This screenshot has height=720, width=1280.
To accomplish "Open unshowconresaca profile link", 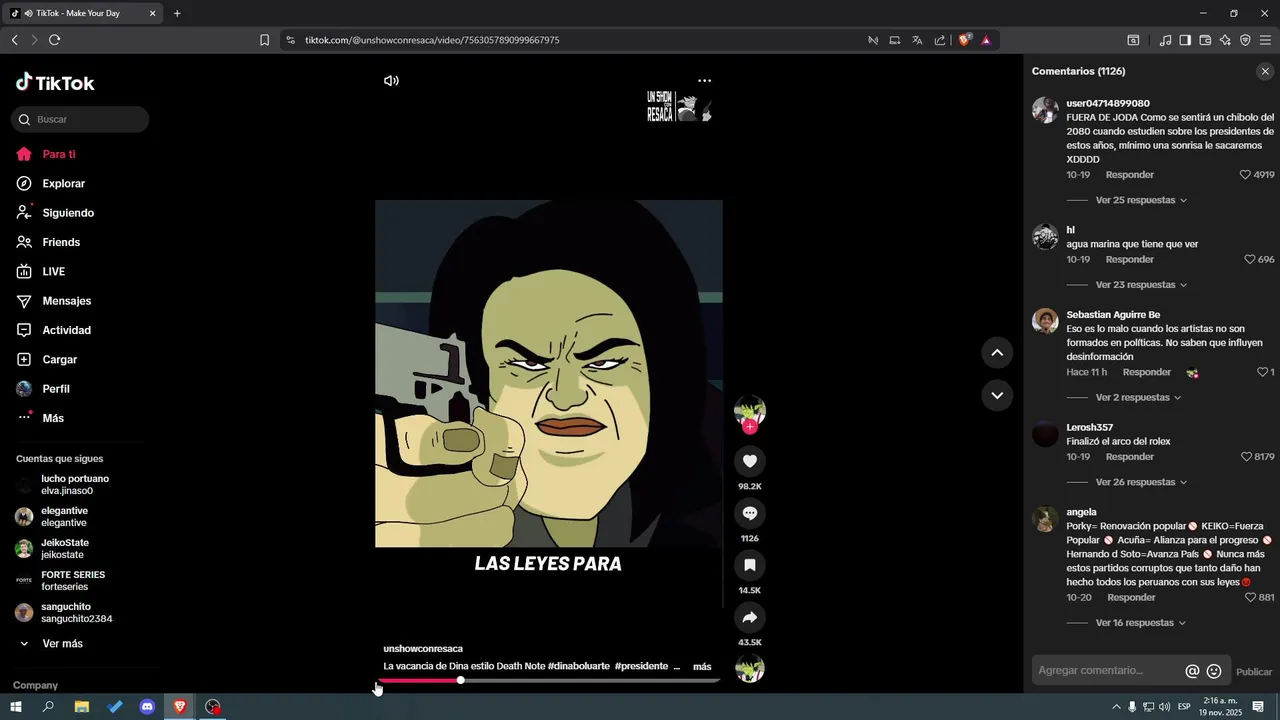I will (x=423, y=649).
